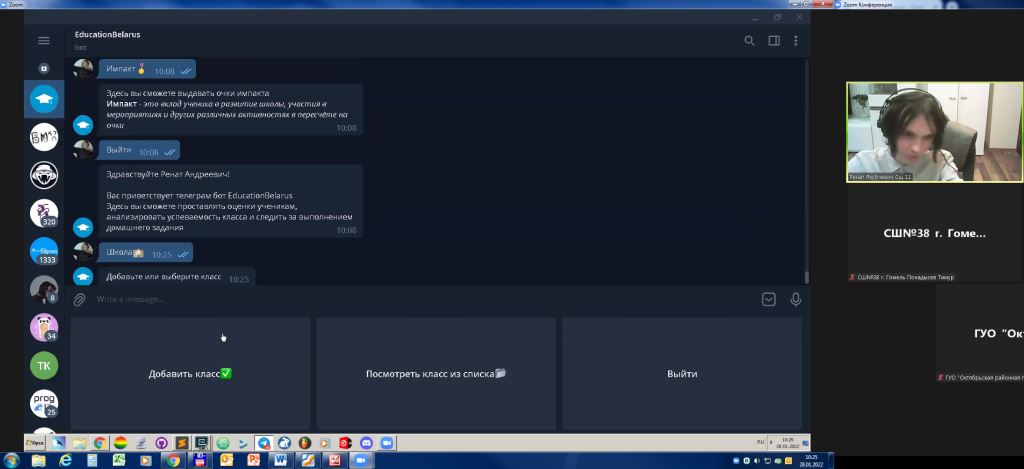Screen dimensions: 1024x469
Task: Select the EducationBelarus chat in sidebar
Action: tap(44, 98)
